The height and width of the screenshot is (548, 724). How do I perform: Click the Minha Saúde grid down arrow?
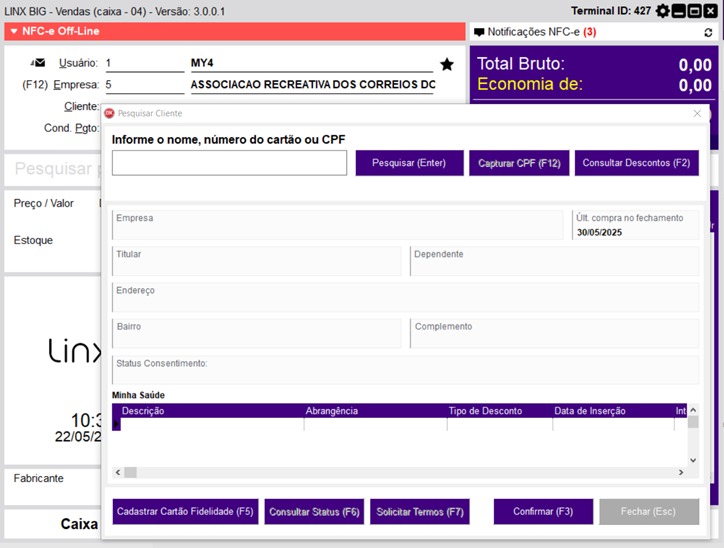(693, 460)
